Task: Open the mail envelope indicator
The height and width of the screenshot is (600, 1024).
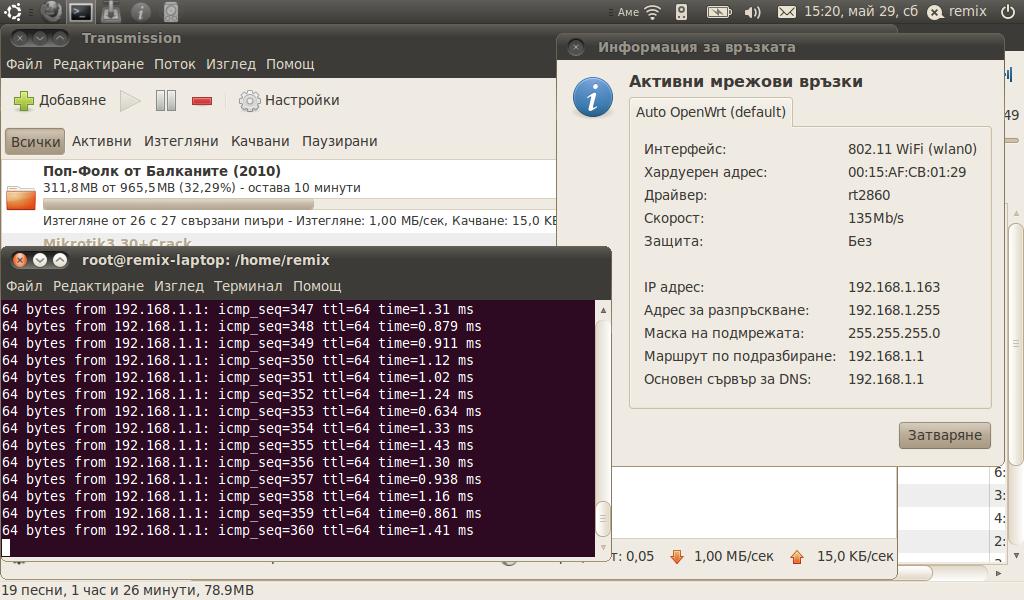Action: click(787, 12)
